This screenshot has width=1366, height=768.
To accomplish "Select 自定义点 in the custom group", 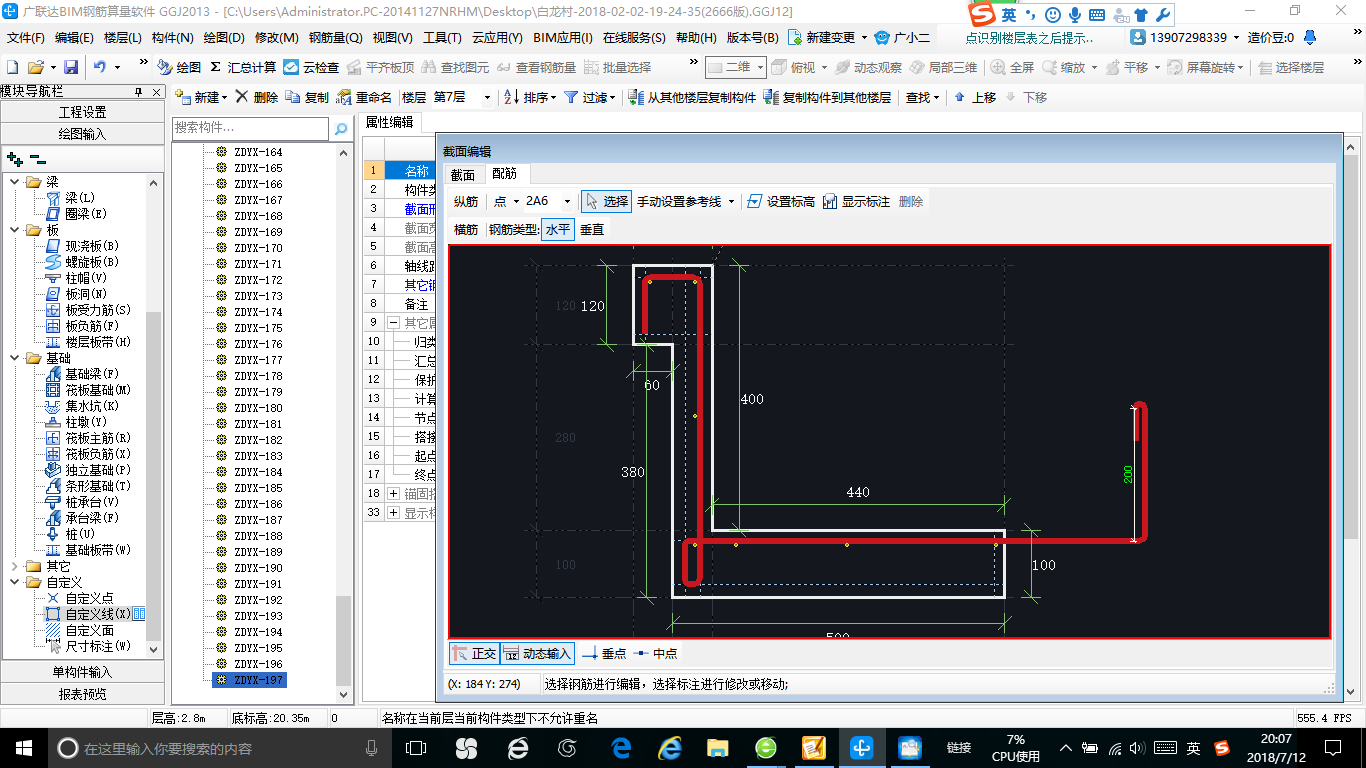I will (80, 598).
